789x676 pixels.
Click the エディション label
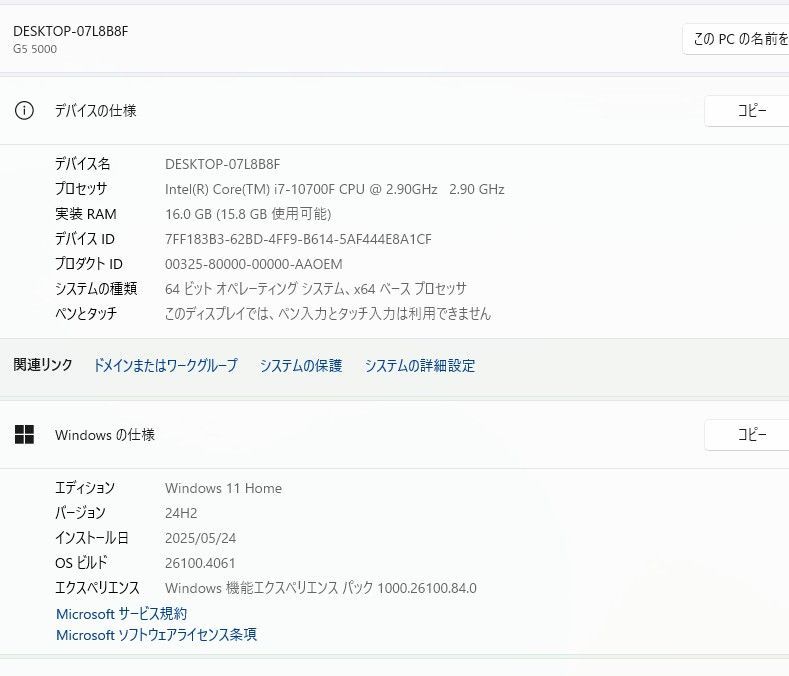pyautogui.click(x=85, y=488)
